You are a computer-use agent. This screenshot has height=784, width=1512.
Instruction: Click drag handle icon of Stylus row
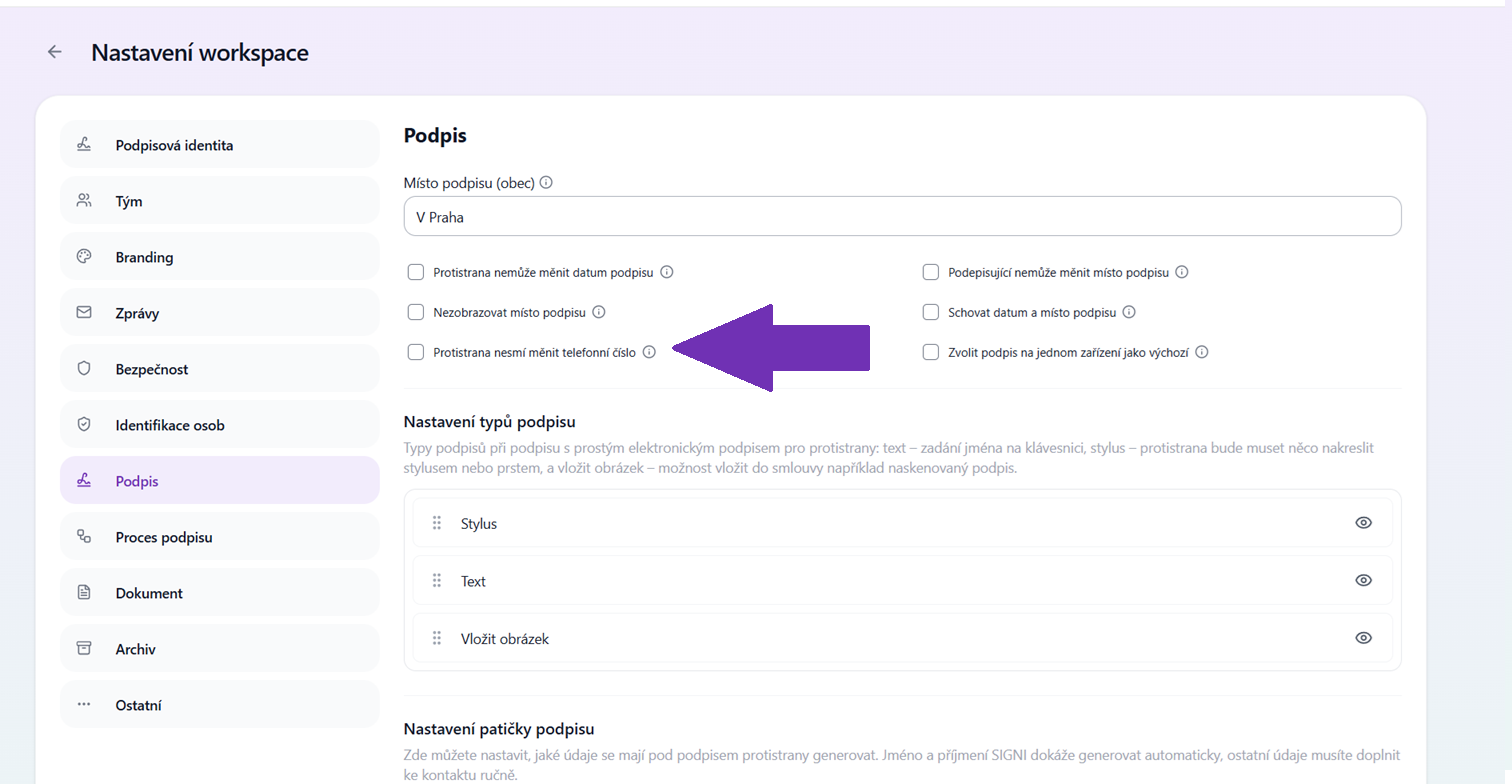pos(437,523)
